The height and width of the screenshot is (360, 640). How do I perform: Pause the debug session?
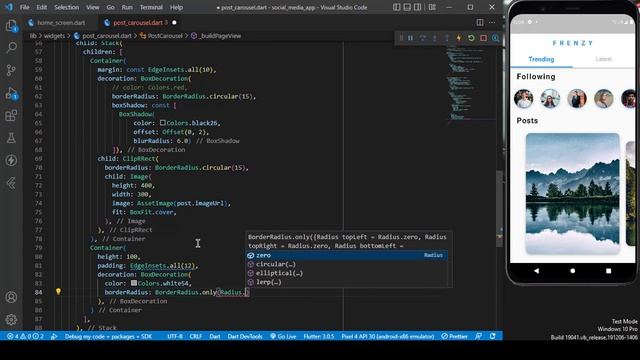point(411,38)
